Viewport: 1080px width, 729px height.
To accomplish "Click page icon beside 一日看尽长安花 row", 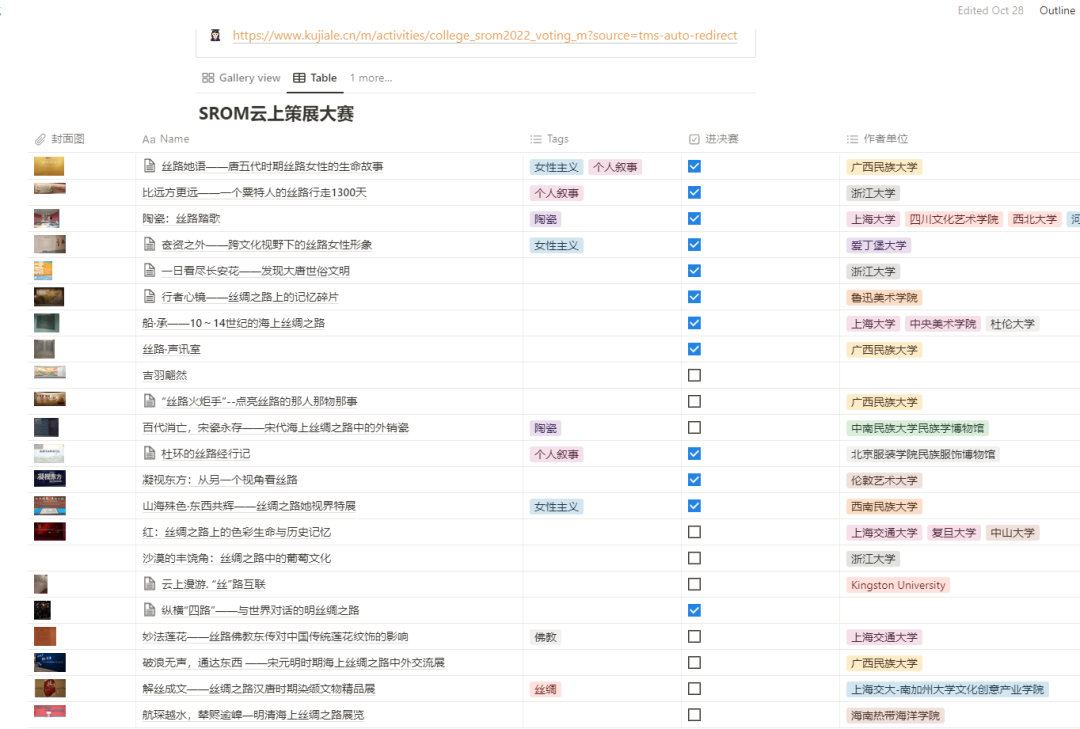I will [x=150, y=271].
